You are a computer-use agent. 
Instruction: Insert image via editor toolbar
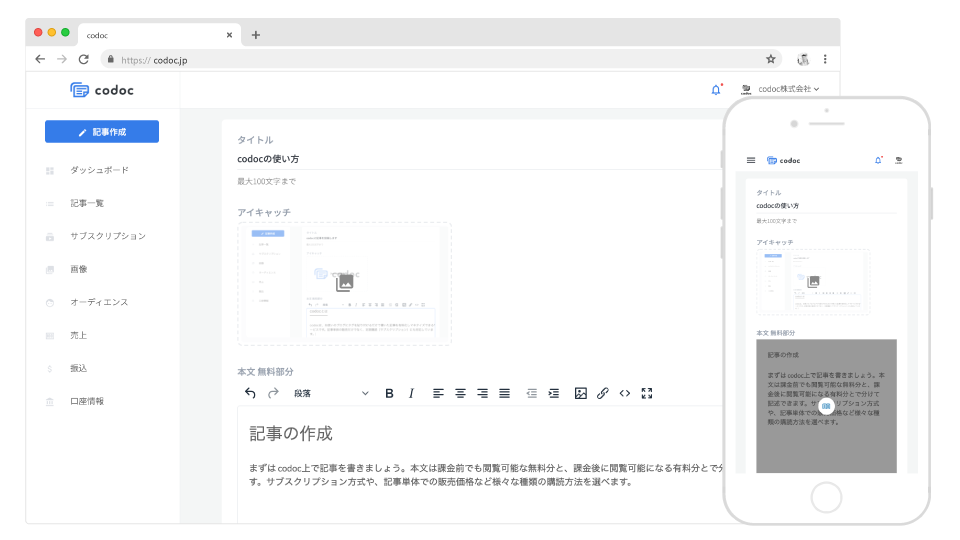point(580,393)
